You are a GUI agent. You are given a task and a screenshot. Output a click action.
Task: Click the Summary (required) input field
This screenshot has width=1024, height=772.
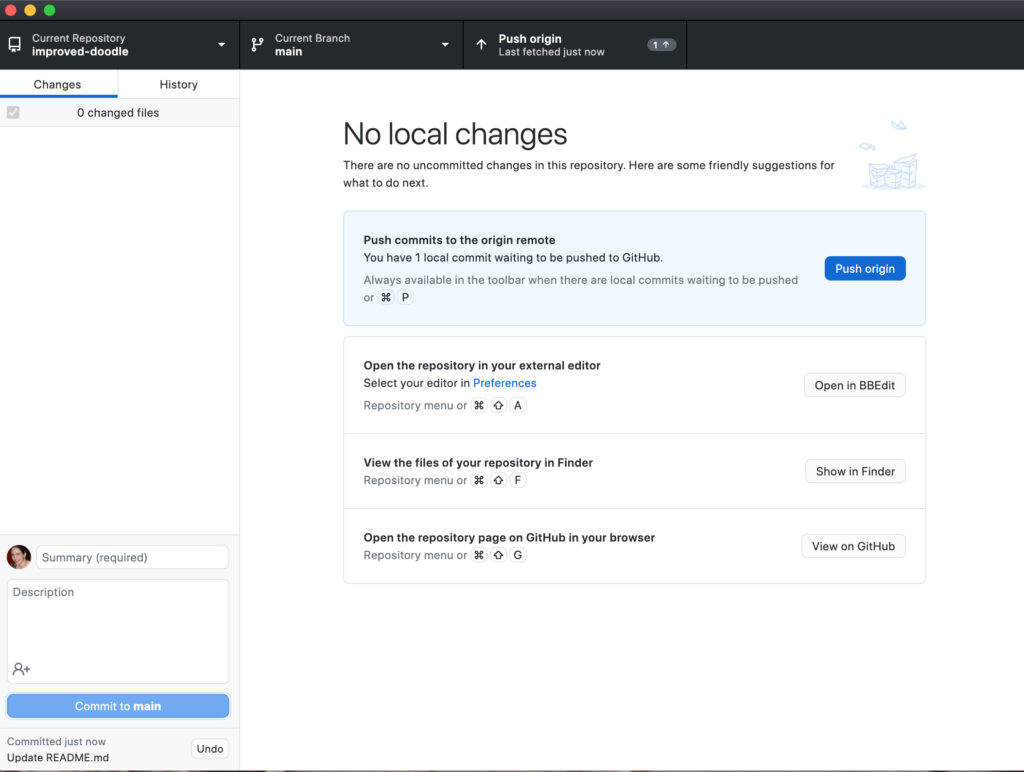pyautogui.click(x=133, y=557)
